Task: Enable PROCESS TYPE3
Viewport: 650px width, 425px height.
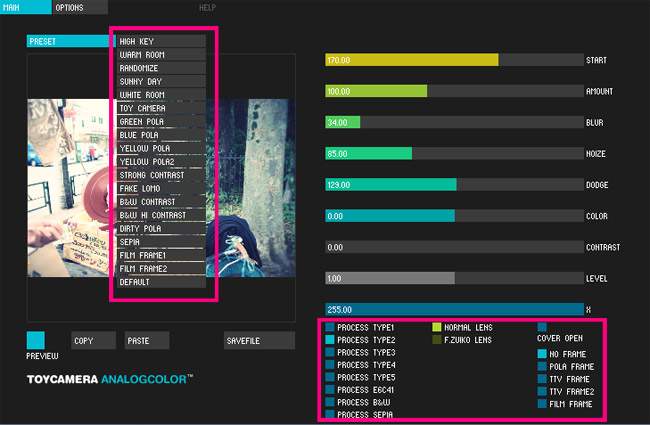Action: pos(330,352)
